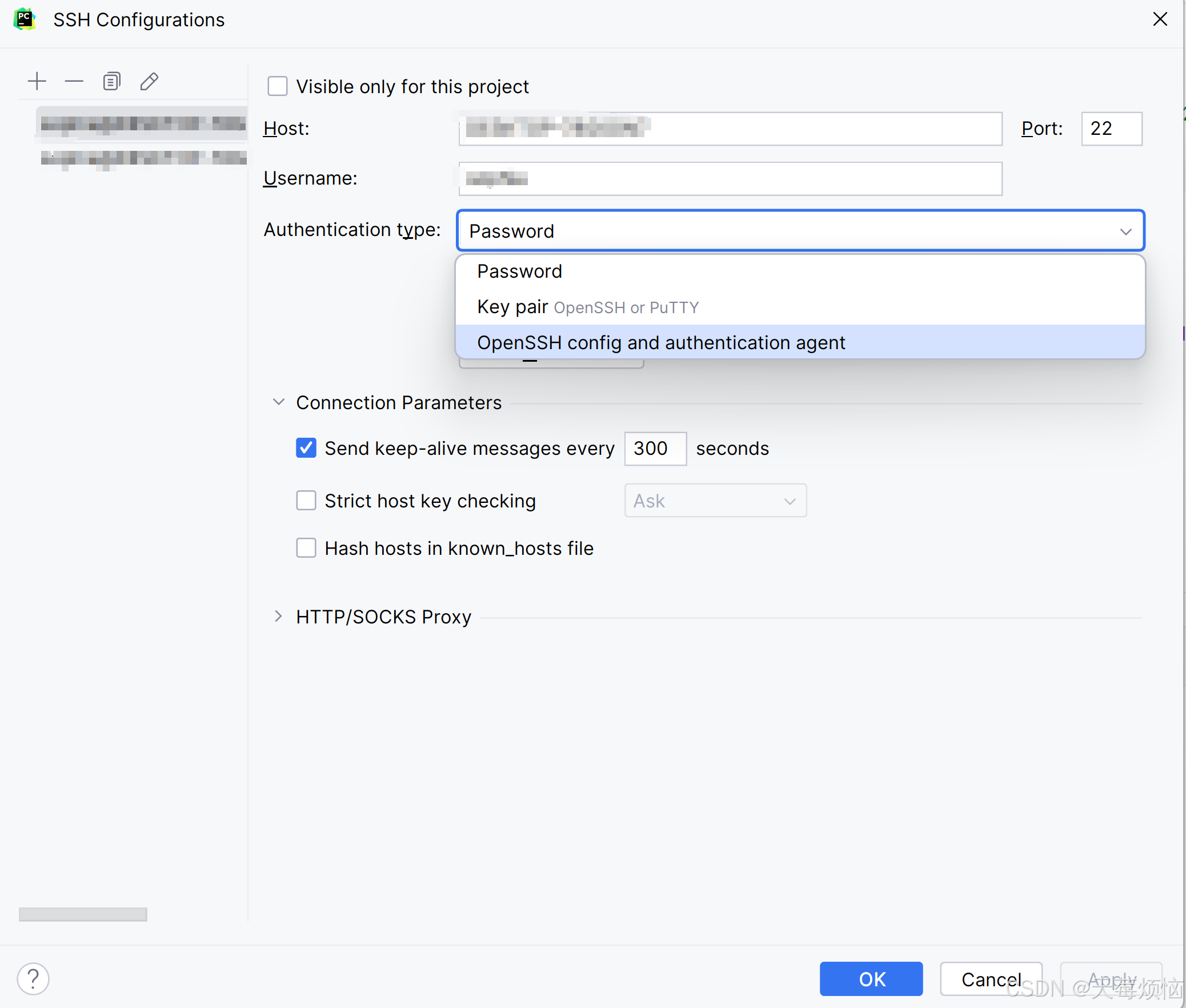The width and height of the screenshot is (1186, 1008).
Task: Select OpenSSH config and authentication agent
Action: click(801, 342)
